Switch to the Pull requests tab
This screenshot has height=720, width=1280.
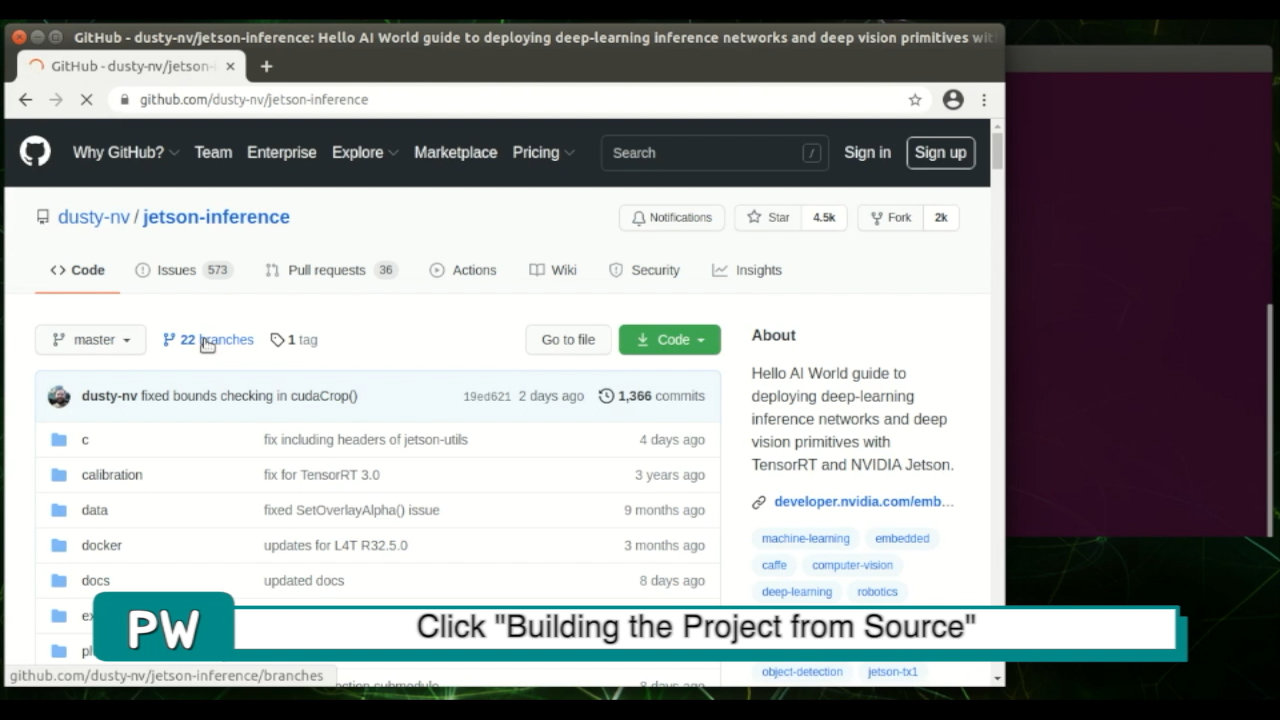click(x=331, y=270)
